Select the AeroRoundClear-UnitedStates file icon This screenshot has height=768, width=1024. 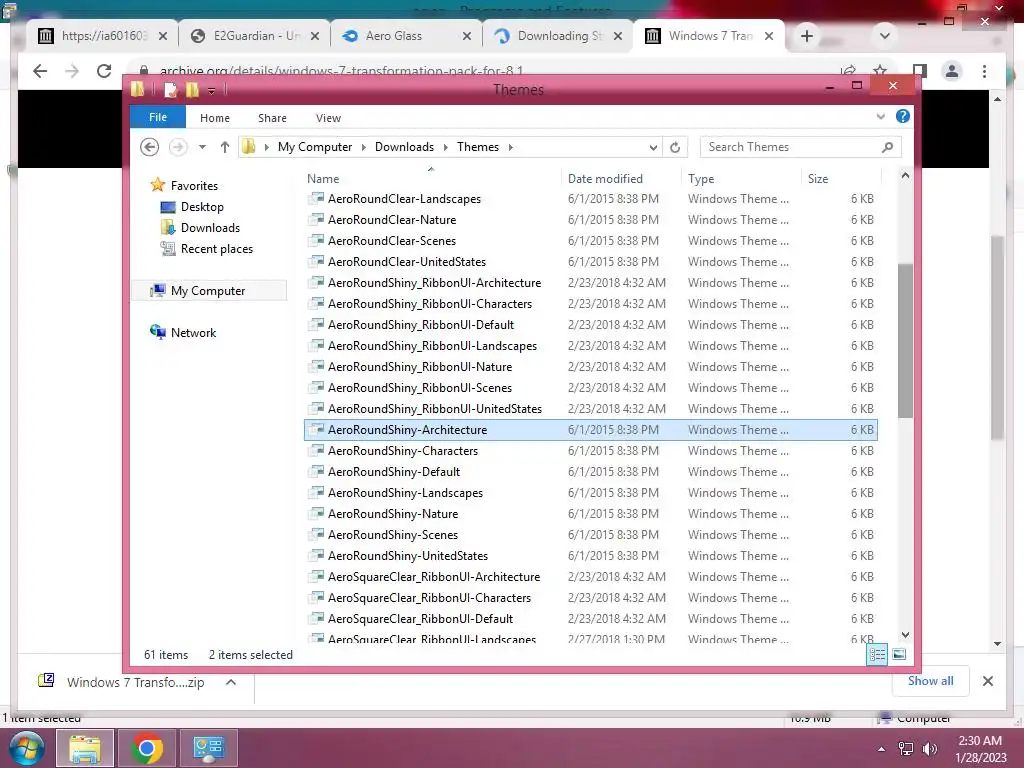(x=316, y=261)
